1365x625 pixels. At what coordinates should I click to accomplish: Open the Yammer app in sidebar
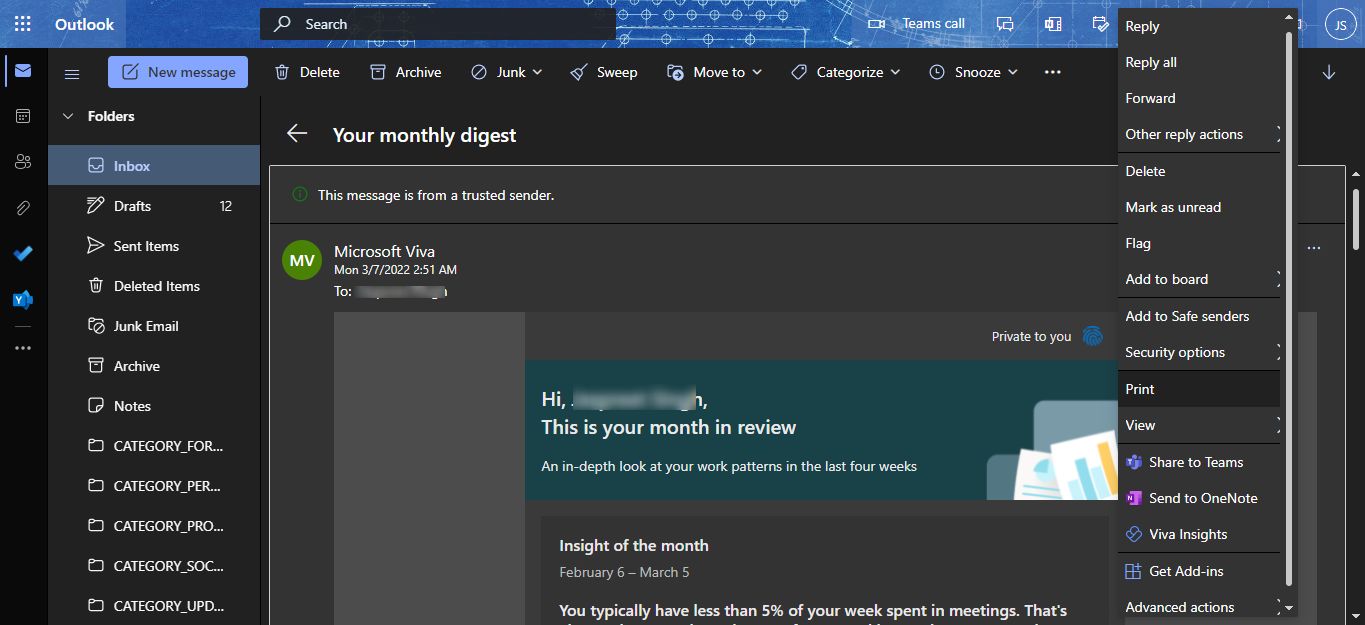pyautogui.click(x=23, y=299)
